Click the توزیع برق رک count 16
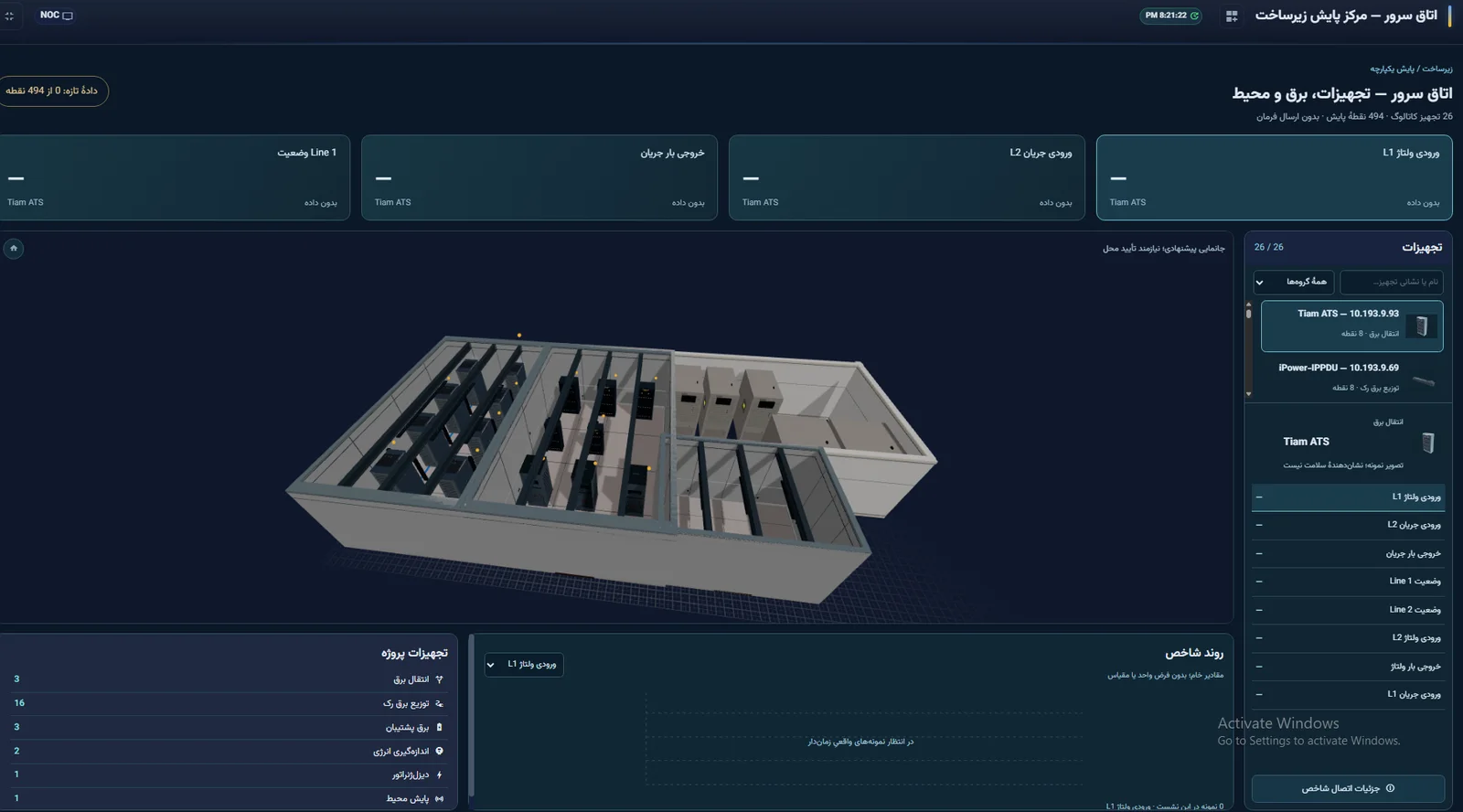Image resolution: width=1463 pixels, height=812 pixels. tap(19, 703)
